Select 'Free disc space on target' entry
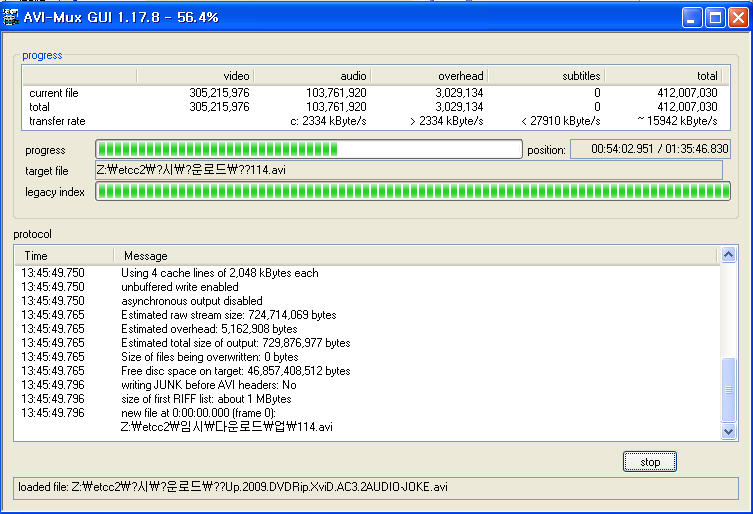This screenshot has width=753, height=514. [235, 371]
